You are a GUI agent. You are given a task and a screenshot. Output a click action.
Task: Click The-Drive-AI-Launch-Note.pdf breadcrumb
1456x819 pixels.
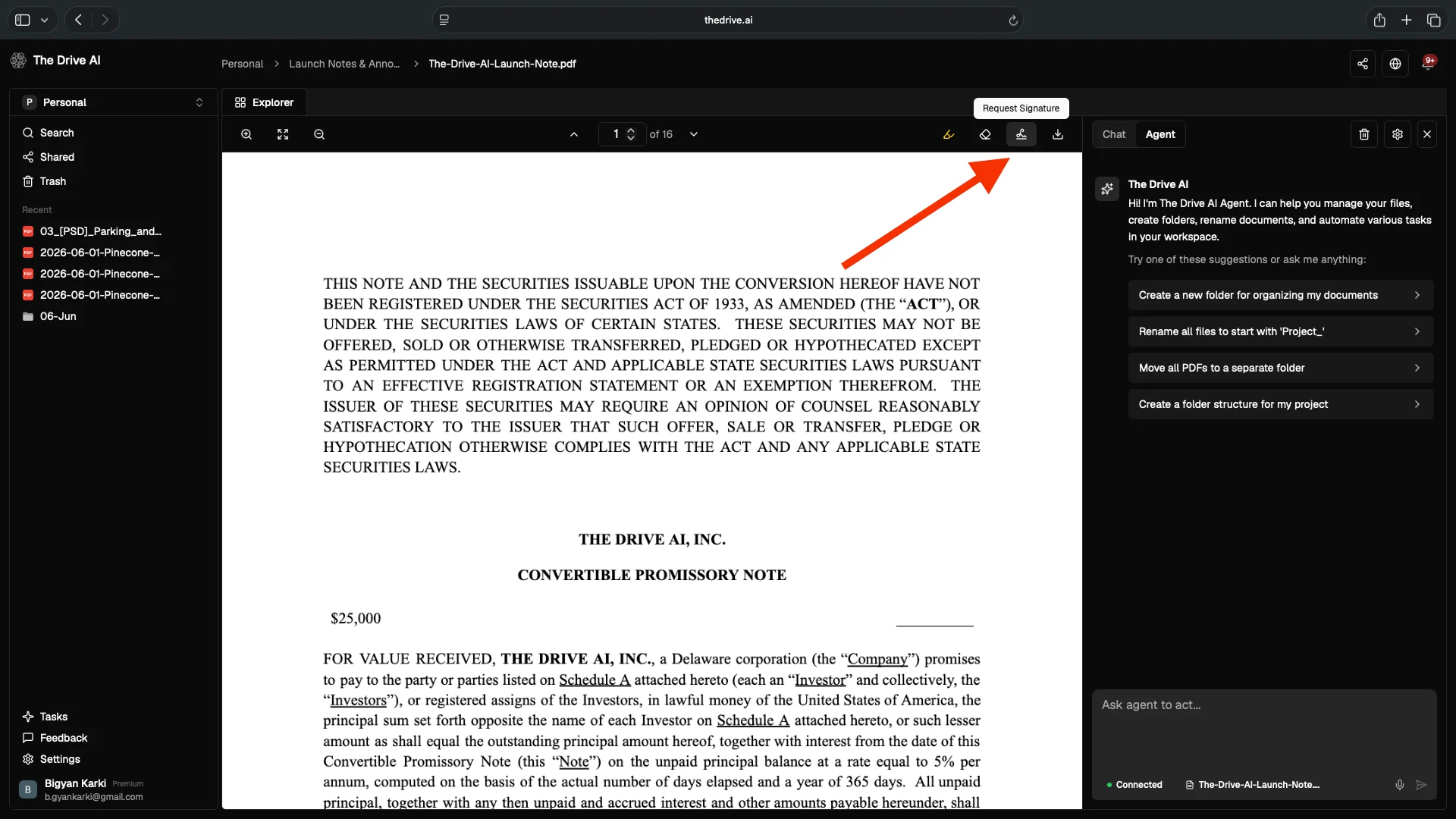502,64
